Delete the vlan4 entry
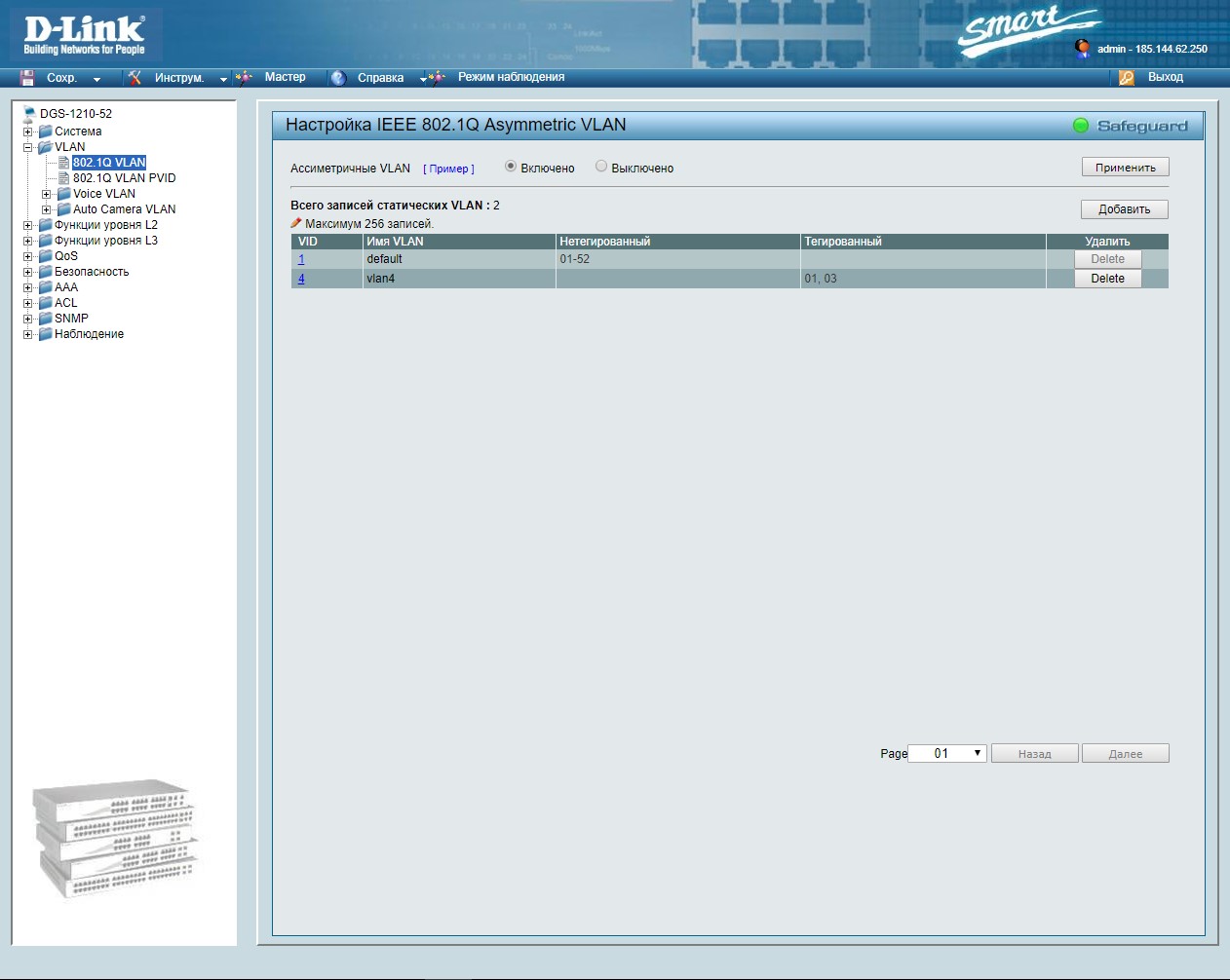1230x980 pixels. pos(1108,279)
